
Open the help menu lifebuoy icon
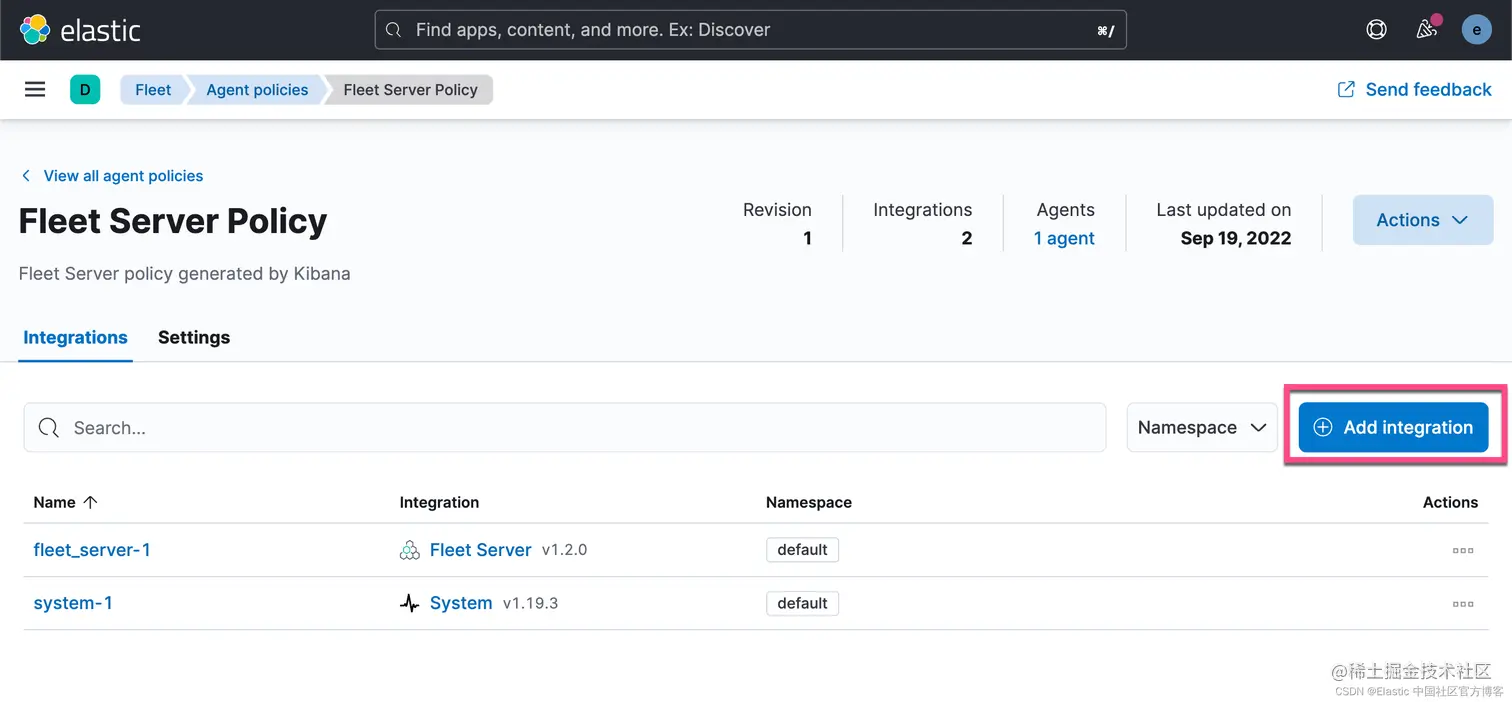[1377, 30]
